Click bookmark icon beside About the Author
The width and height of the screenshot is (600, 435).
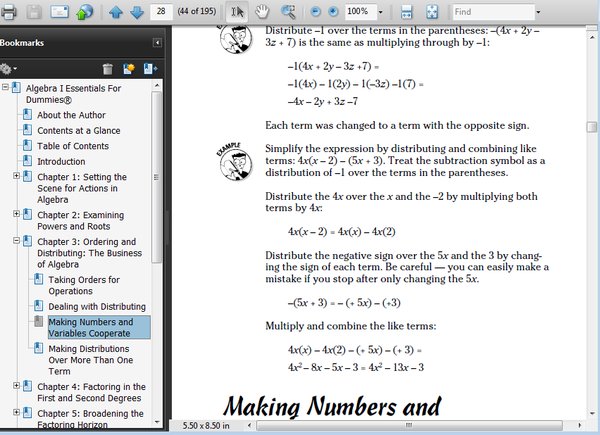27,114
